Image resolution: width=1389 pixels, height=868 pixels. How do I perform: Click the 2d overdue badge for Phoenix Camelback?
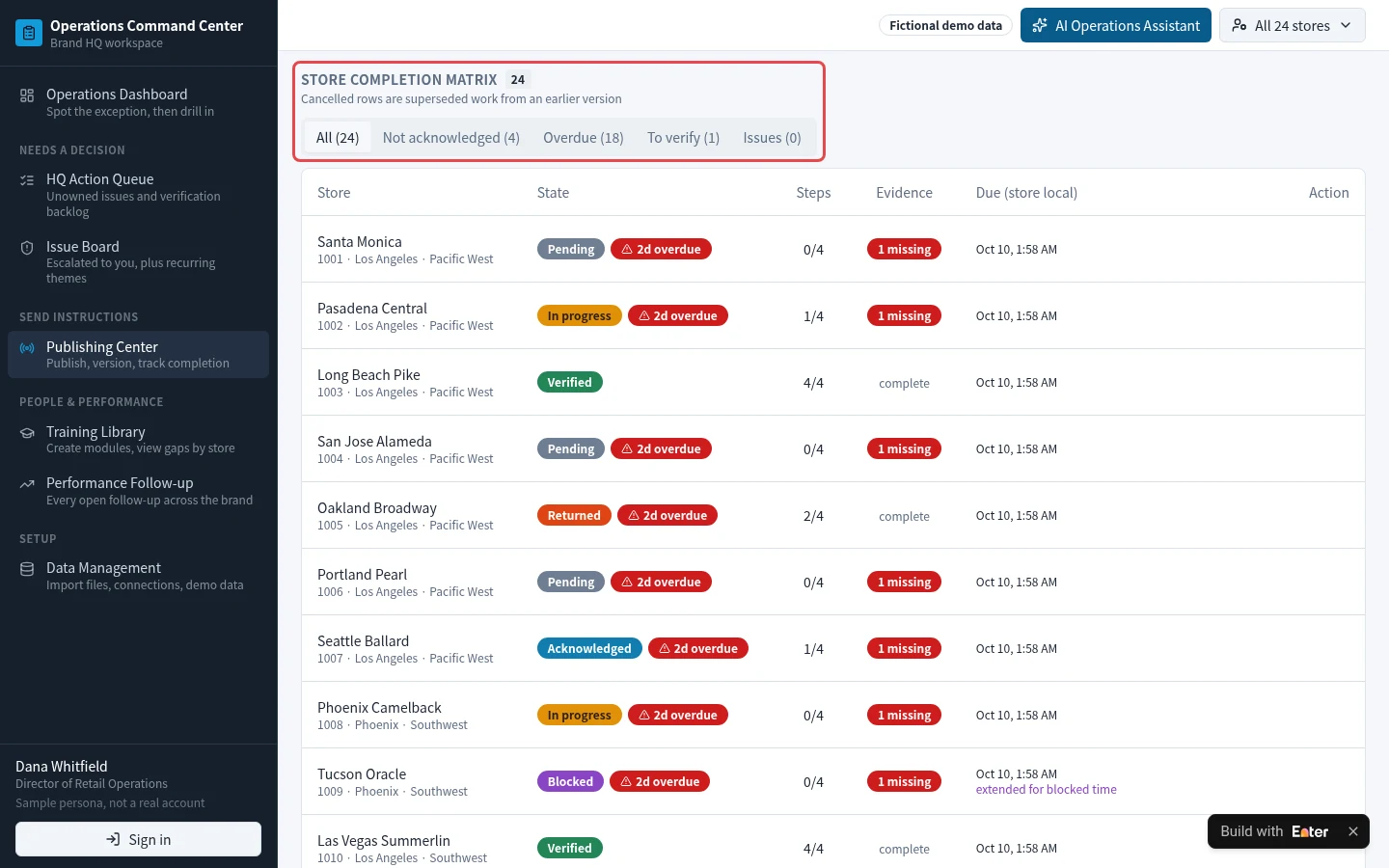[x=678, y=715]
